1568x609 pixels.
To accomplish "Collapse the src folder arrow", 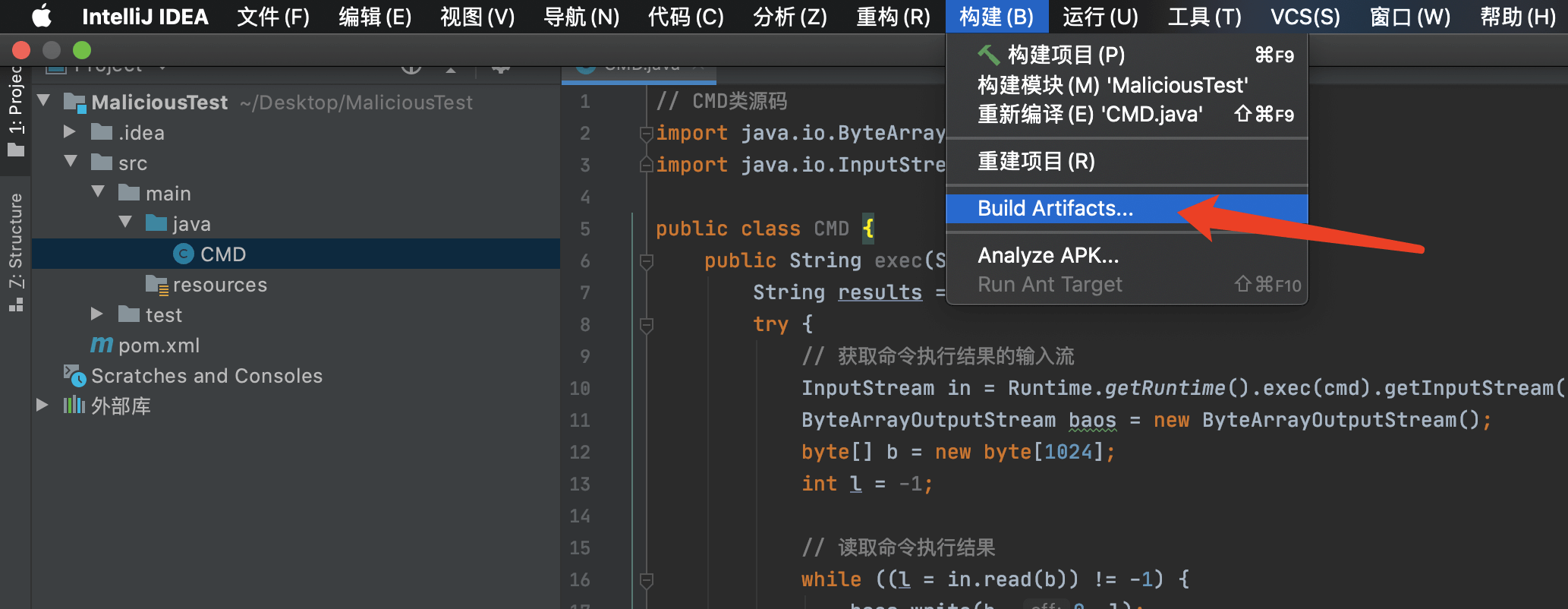I will point(71,161).
